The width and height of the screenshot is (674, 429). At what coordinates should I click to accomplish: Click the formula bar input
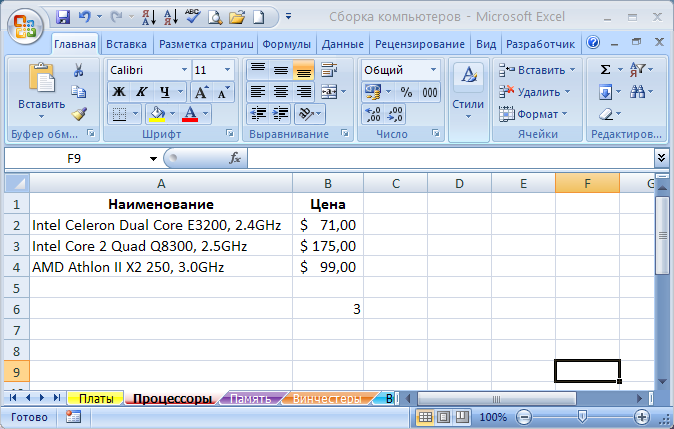(451, 158)
